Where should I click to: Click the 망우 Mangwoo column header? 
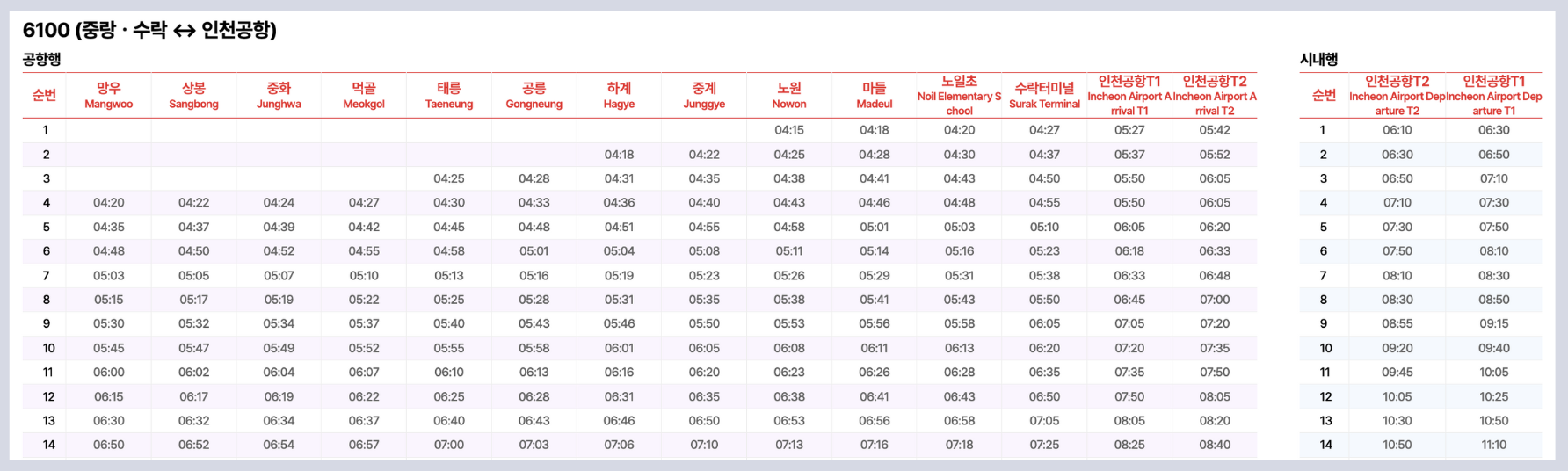pyautogui.click(x=109, y=95)
